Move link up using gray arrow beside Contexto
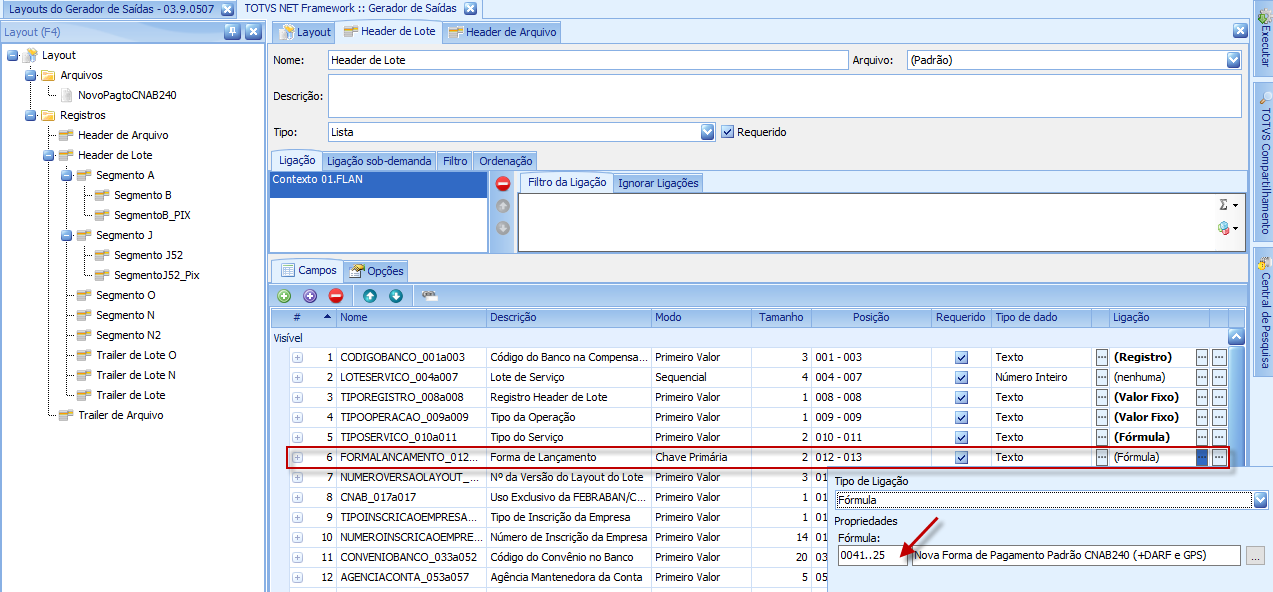This screenshot has height=592, width=1273. [x=503, y=206]
